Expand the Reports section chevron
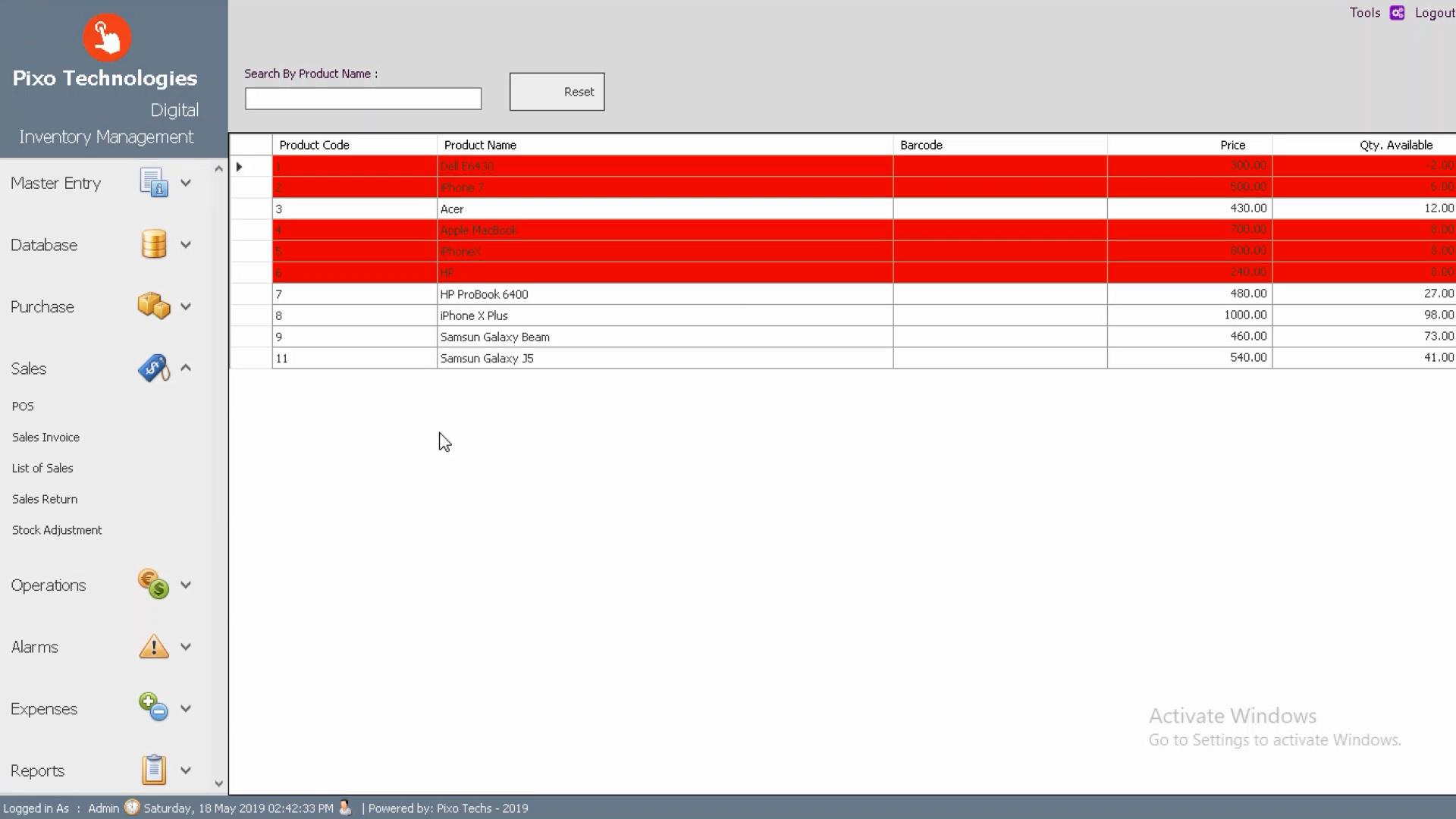 click(x=186, y=770)
